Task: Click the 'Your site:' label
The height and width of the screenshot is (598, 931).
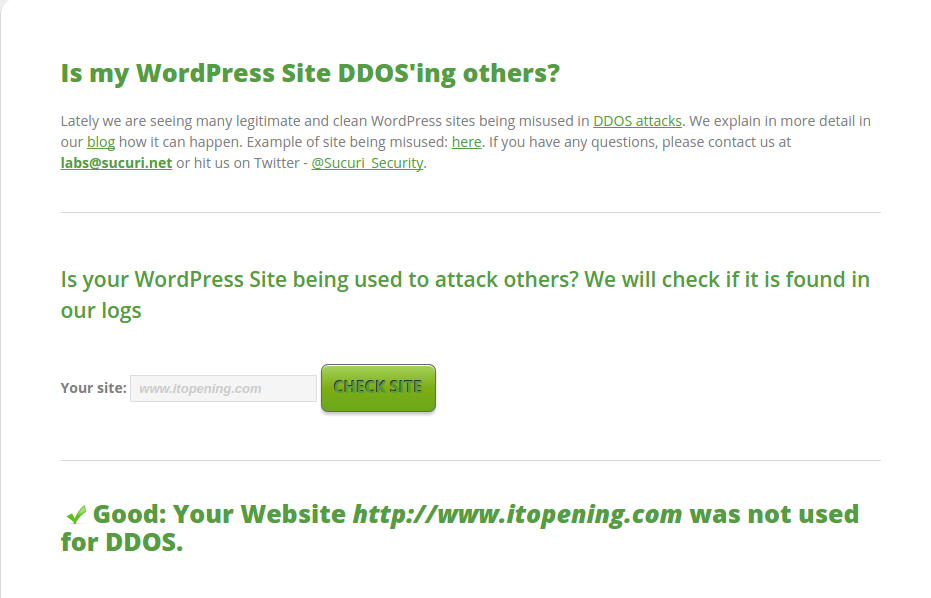Action: [94, 388]
